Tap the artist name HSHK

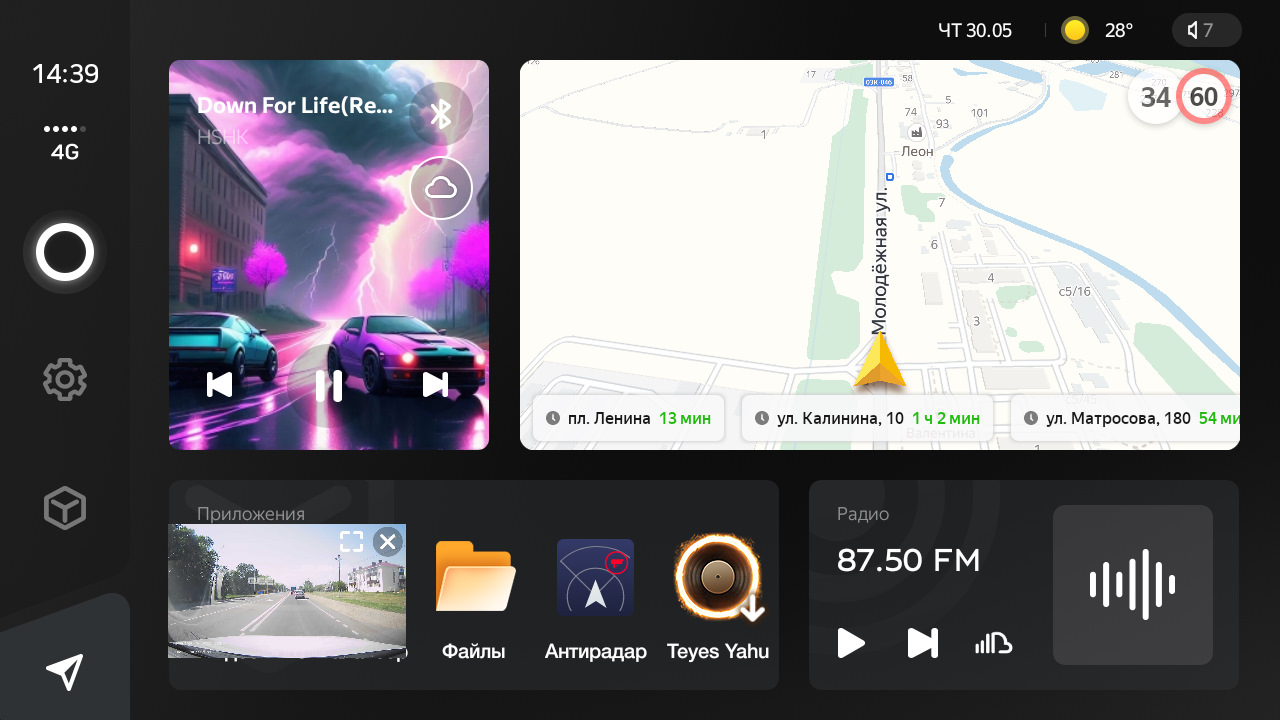click(x=222, y=138)
